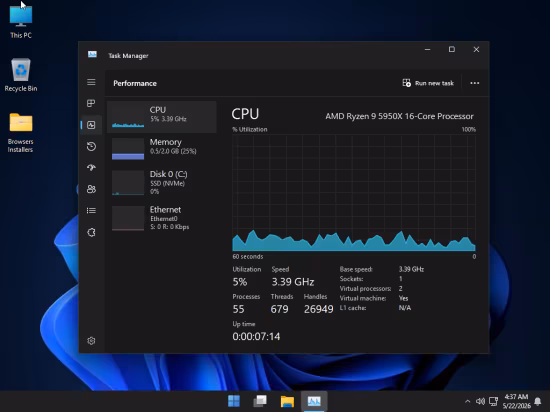Click the Performance page heading

(x=135, y=83)
